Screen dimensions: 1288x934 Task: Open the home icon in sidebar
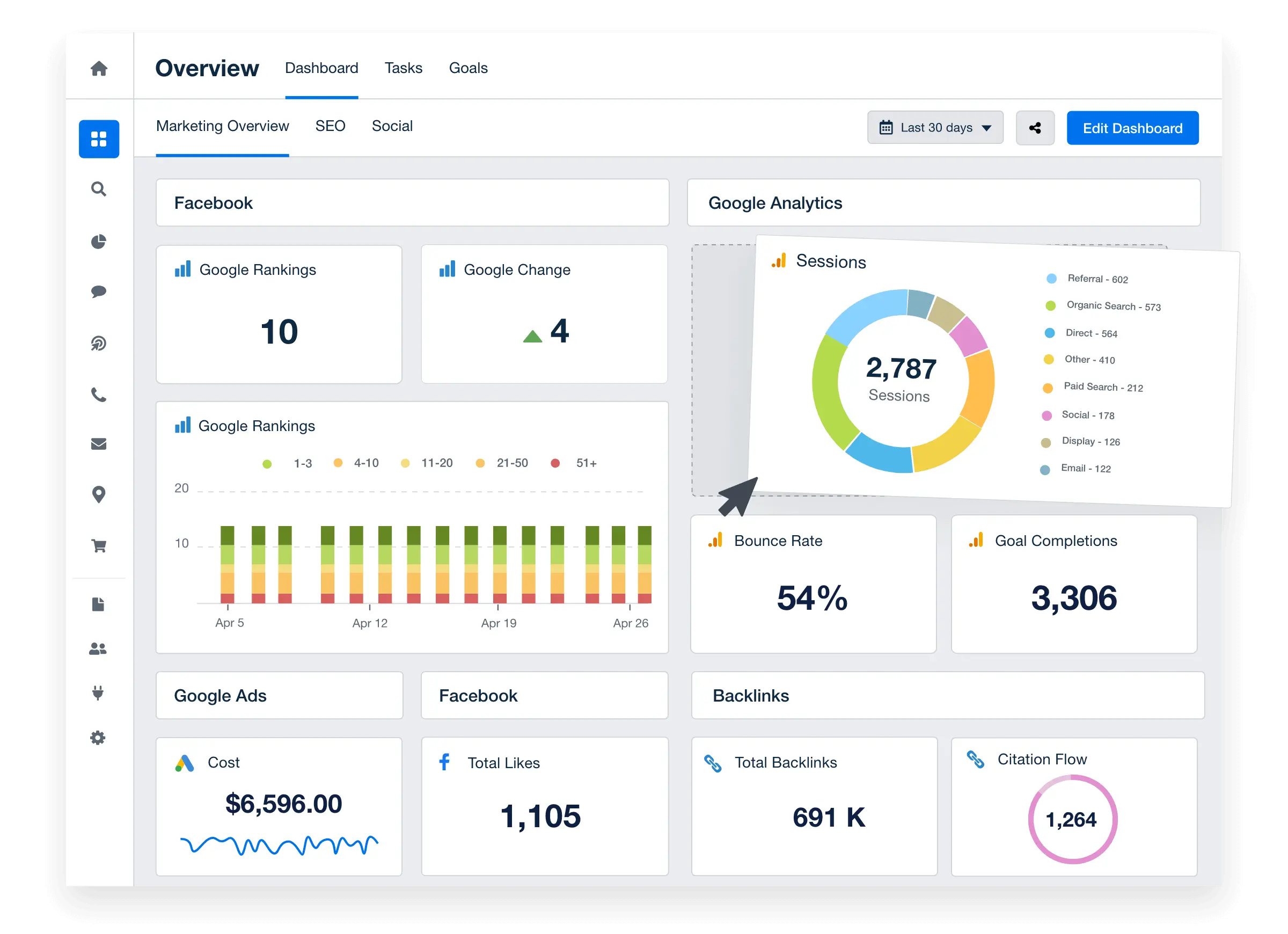99,68
